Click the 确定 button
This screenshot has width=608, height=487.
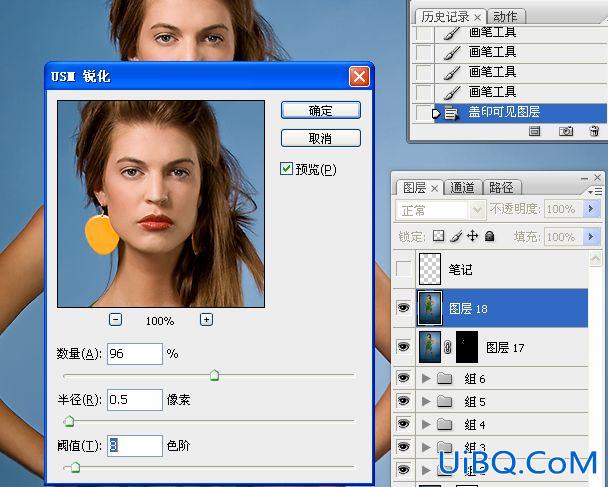tap(321, 111)
